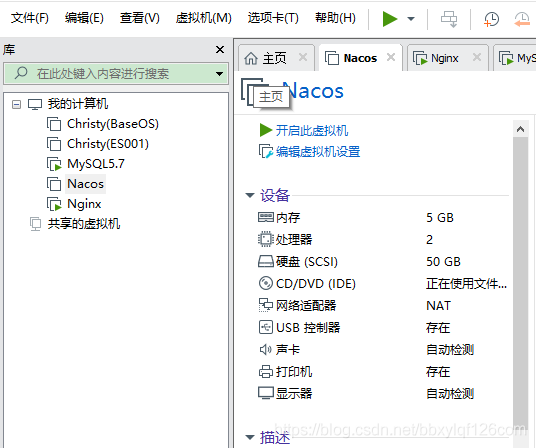Collapse the 描述 section
This screenshot has height=448, width=536.
pyautogui.click(x=250, y=437)
